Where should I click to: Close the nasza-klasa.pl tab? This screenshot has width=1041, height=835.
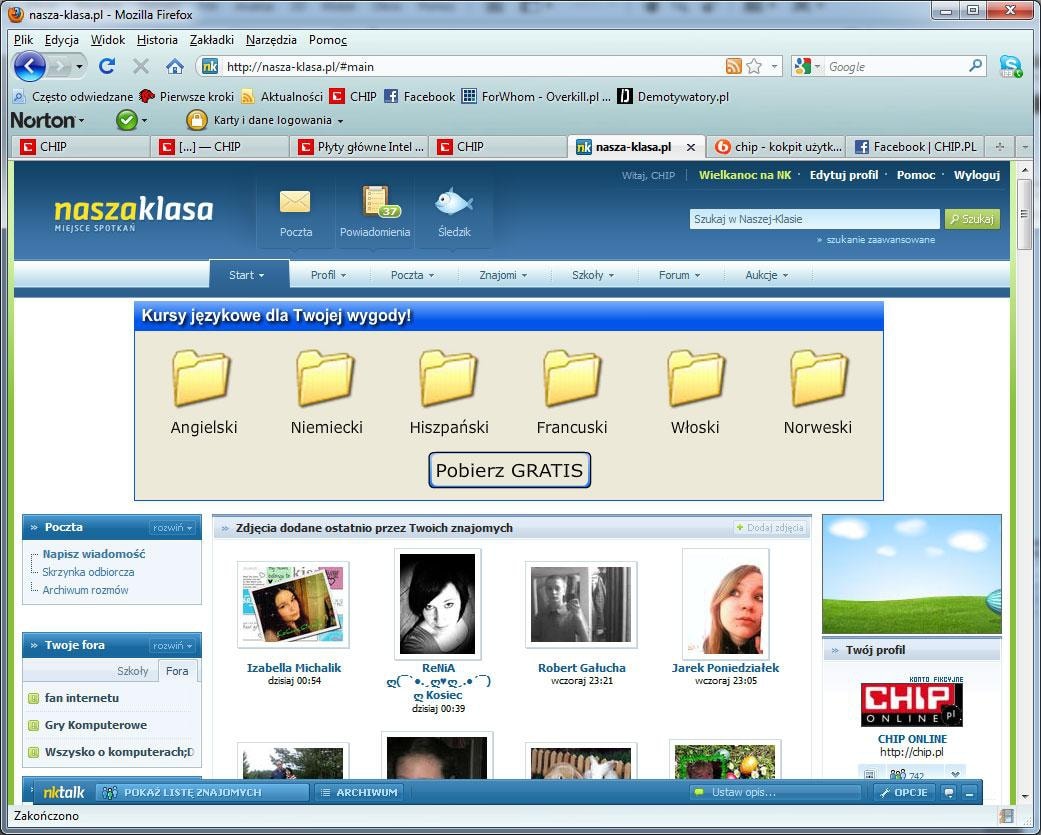[690, 147]
